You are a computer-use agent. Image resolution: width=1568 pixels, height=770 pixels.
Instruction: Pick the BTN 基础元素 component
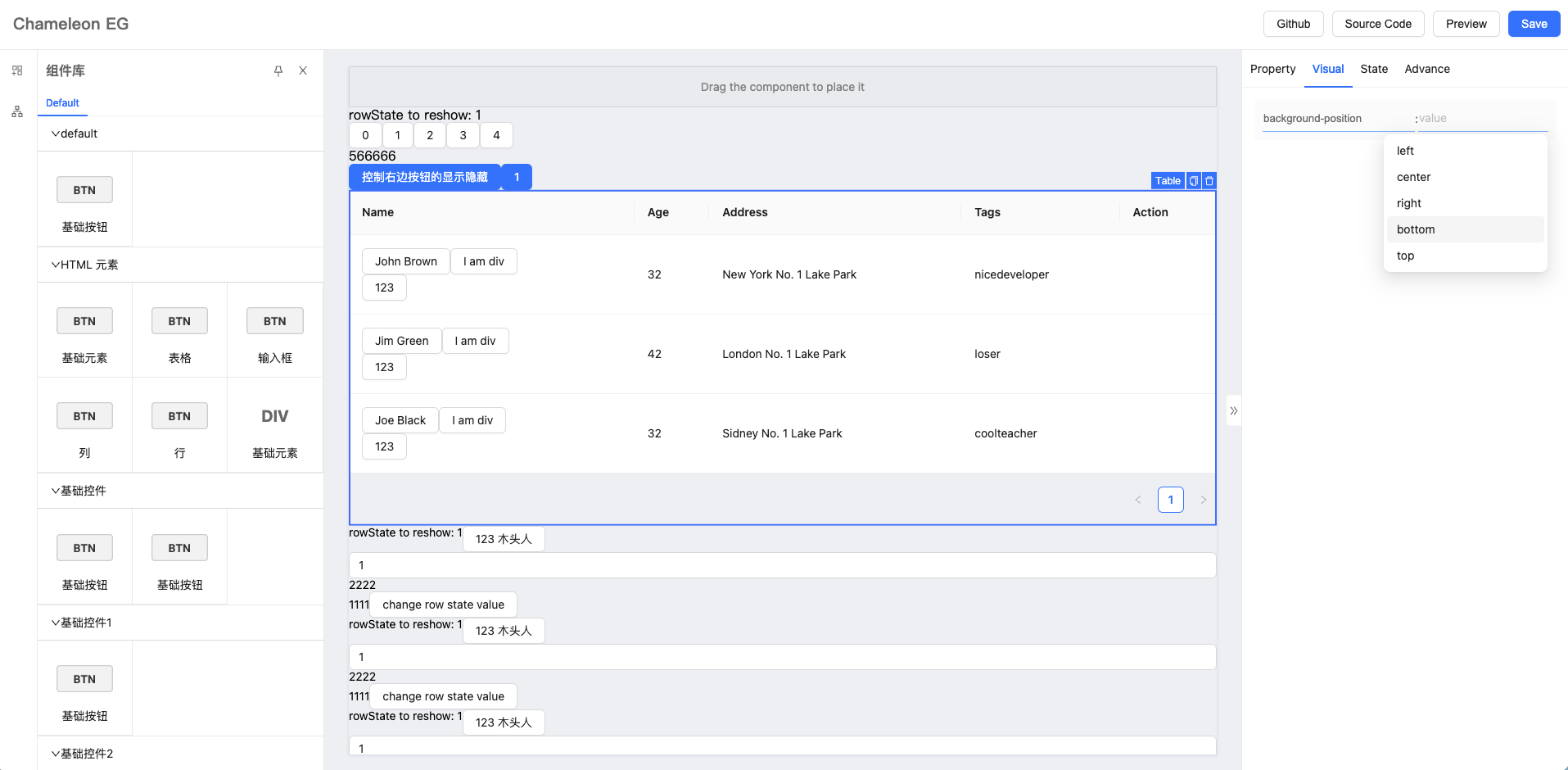[x=84, y=330]
